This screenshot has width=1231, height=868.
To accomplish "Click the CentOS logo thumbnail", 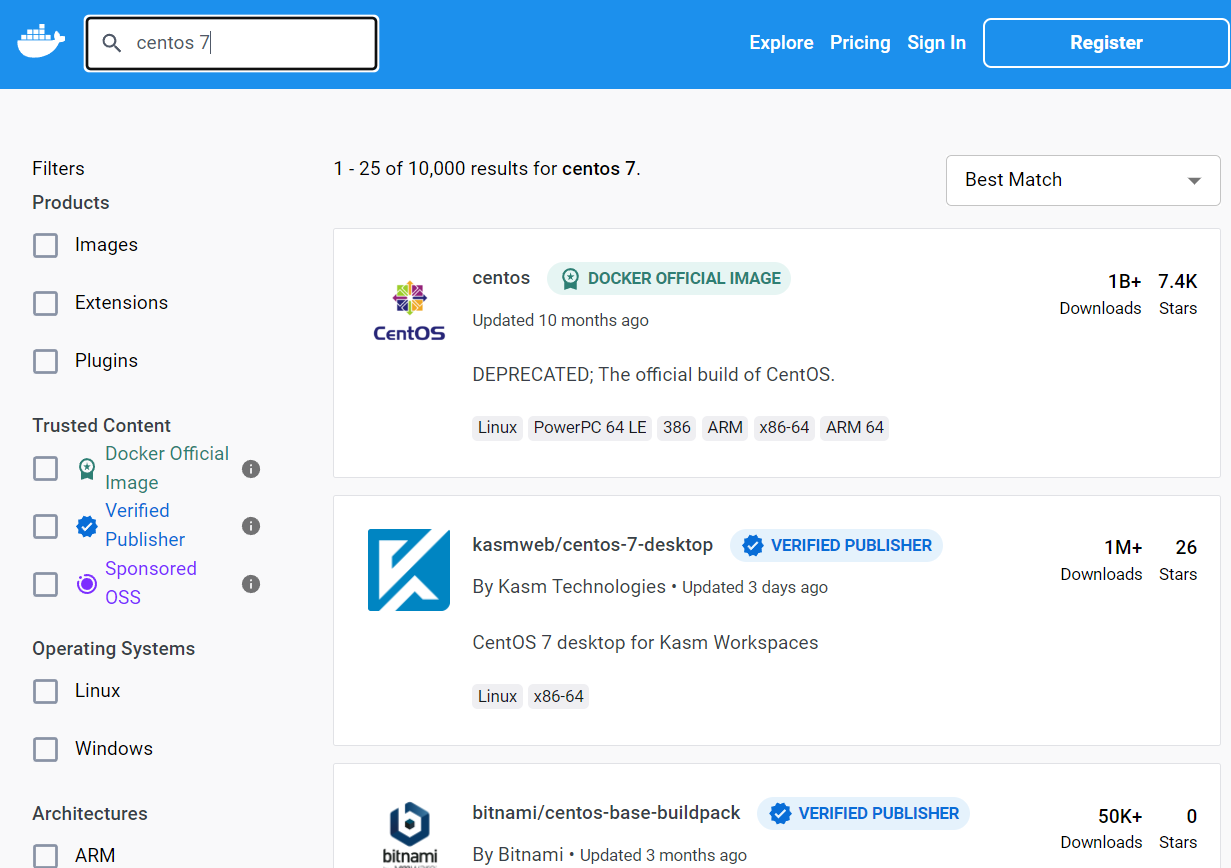I will coord(409,311).
